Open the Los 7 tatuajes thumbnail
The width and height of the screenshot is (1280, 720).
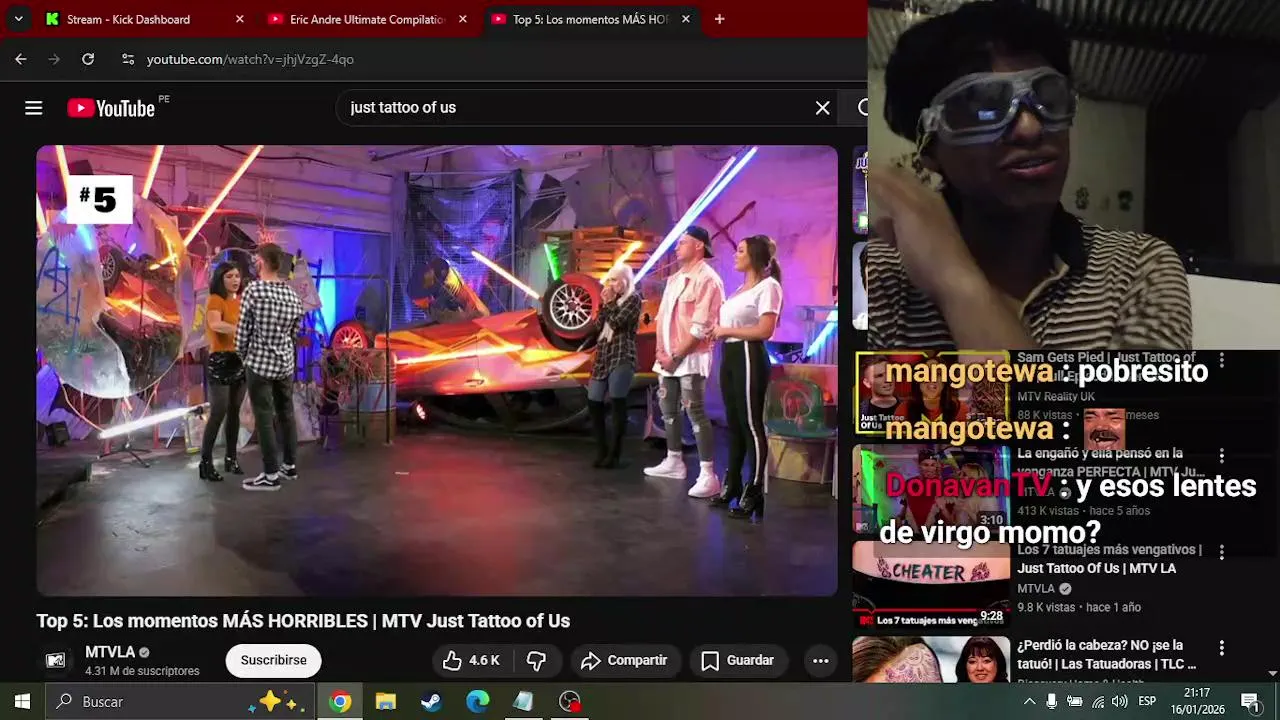click(x=931, y=586)
